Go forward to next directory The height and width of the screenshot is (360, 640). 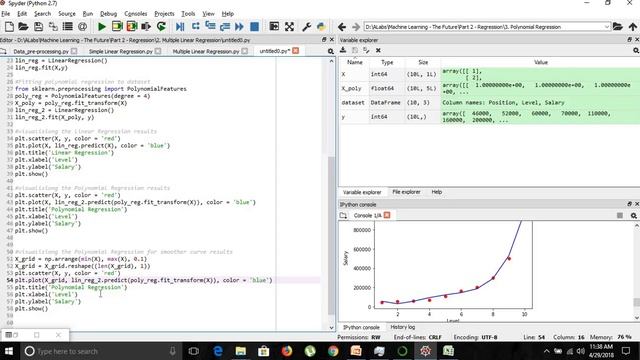point(356,27)
